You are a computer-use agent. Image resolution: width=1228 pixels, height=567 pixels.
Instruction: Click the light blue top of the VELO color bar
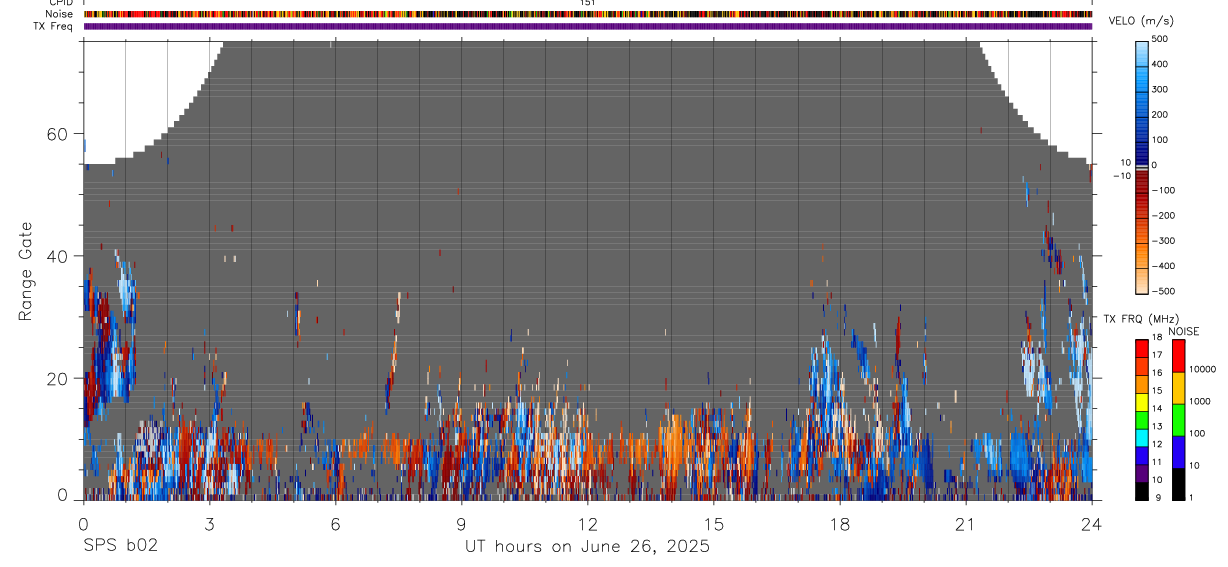pyautogui.click(x=1143, y=55)
